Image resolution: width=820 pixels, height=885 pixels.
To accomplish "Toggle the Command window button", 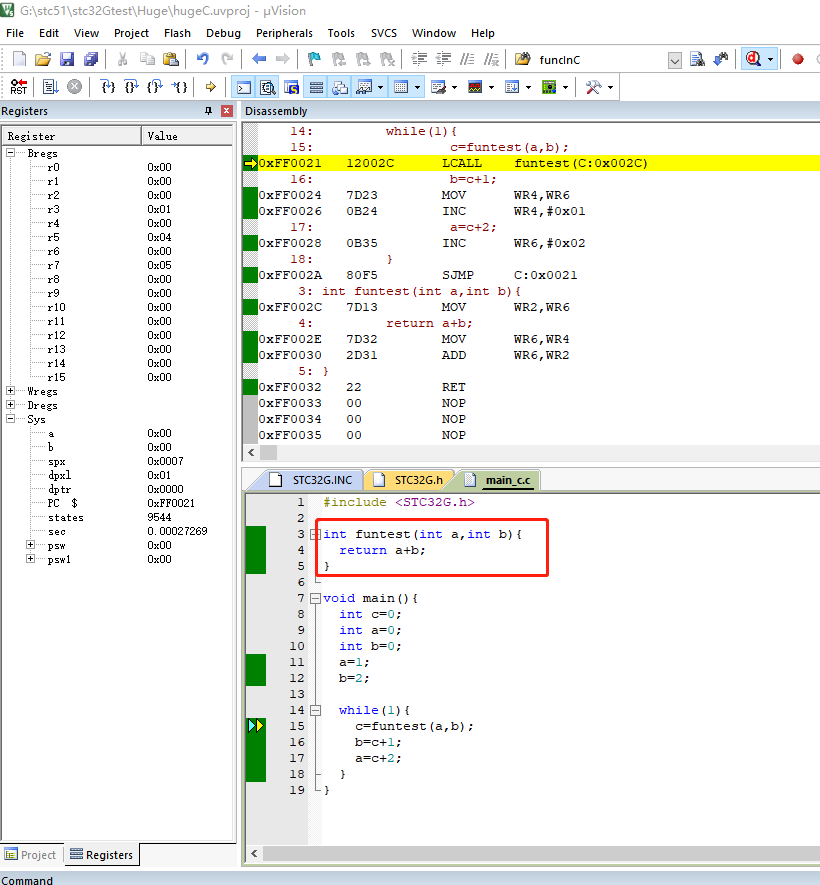I will pyautogui.click(x=244, y=87).
